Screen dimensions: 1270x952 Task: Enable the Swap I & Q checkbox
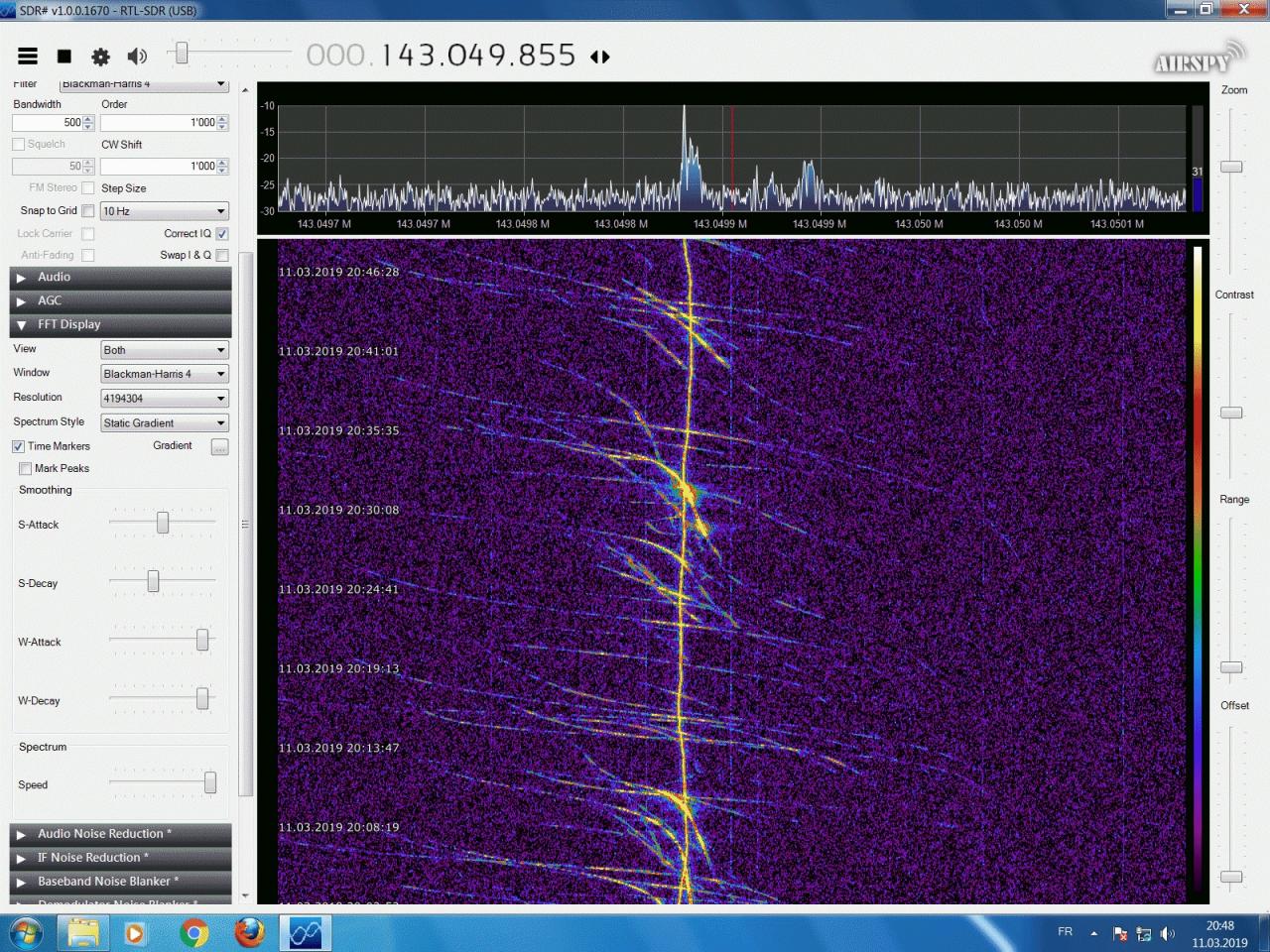(222, 256)
